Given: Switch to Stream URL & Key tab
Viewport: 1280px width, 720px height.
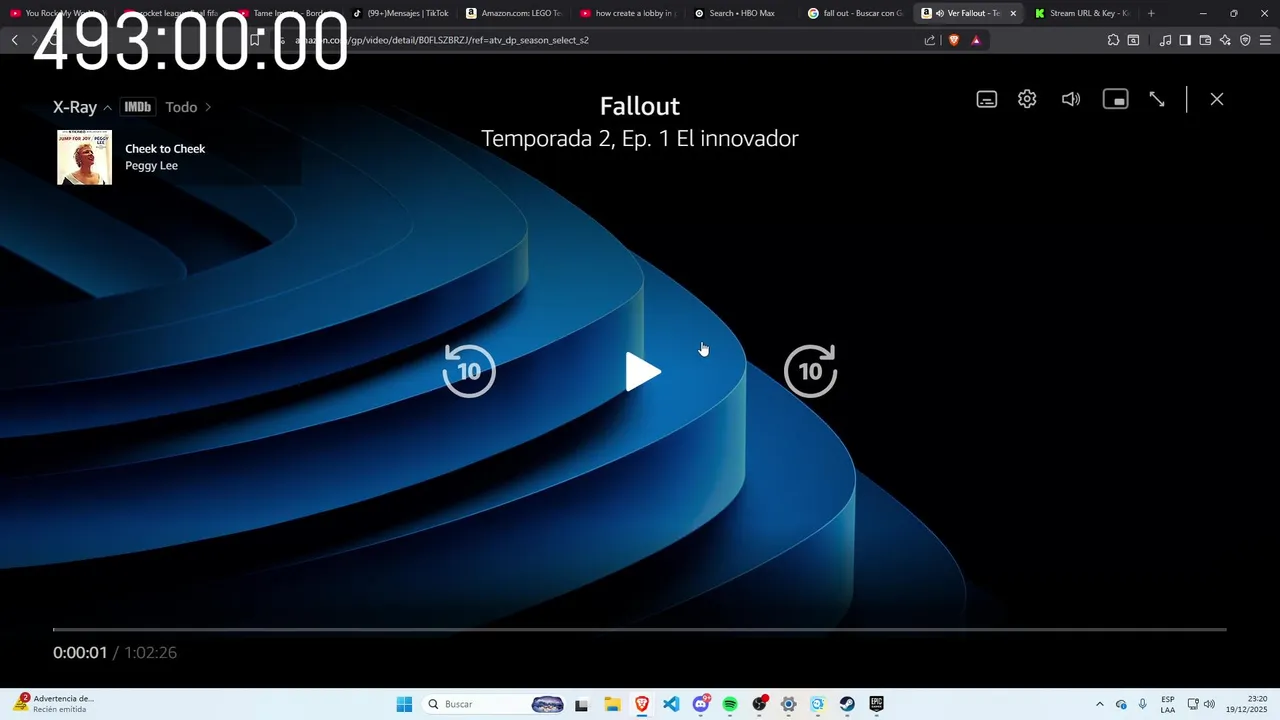Looking at the screenshot, I should pyautogui.click(x=1082, y=13).
